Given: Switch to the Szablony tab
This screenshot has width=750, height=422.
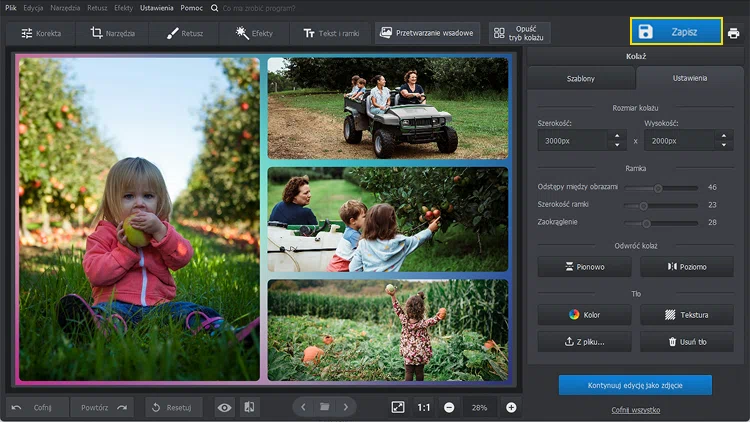Looking at the screenshot, I should tap(581, 78).
